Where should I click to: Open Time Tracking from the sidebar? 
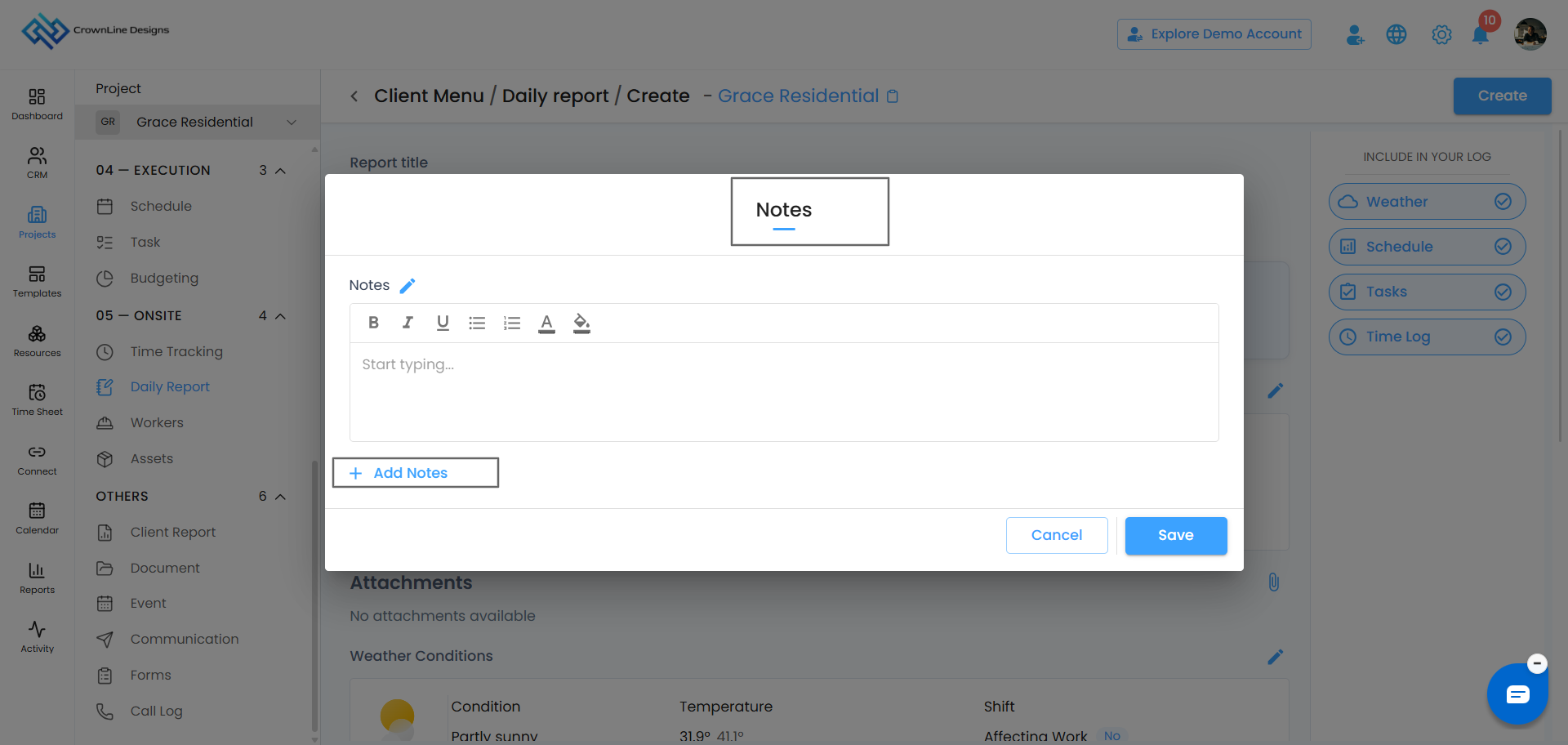(176, 351)
